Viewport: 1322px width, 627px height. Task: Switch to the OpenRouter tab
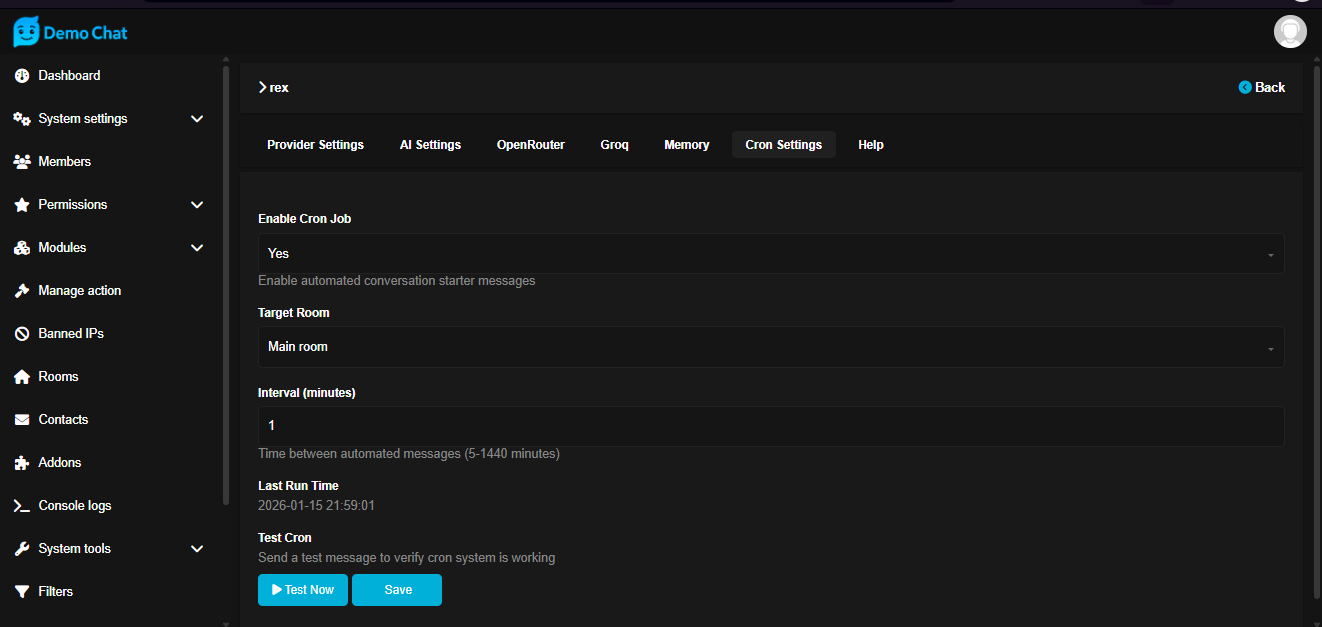530,145
